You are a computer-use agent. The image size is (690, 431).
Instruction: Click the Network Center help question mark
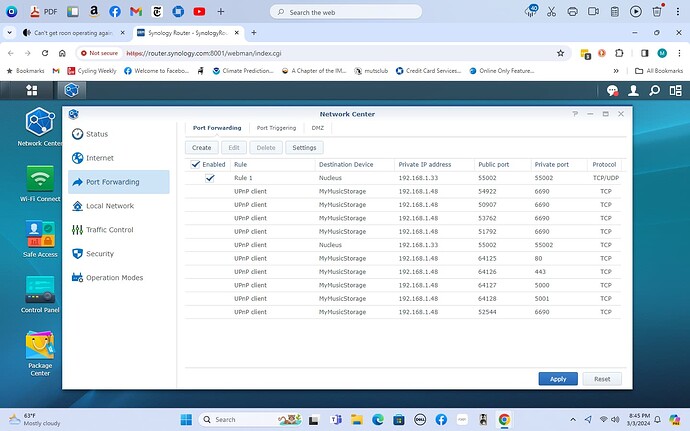coord(575,114)
